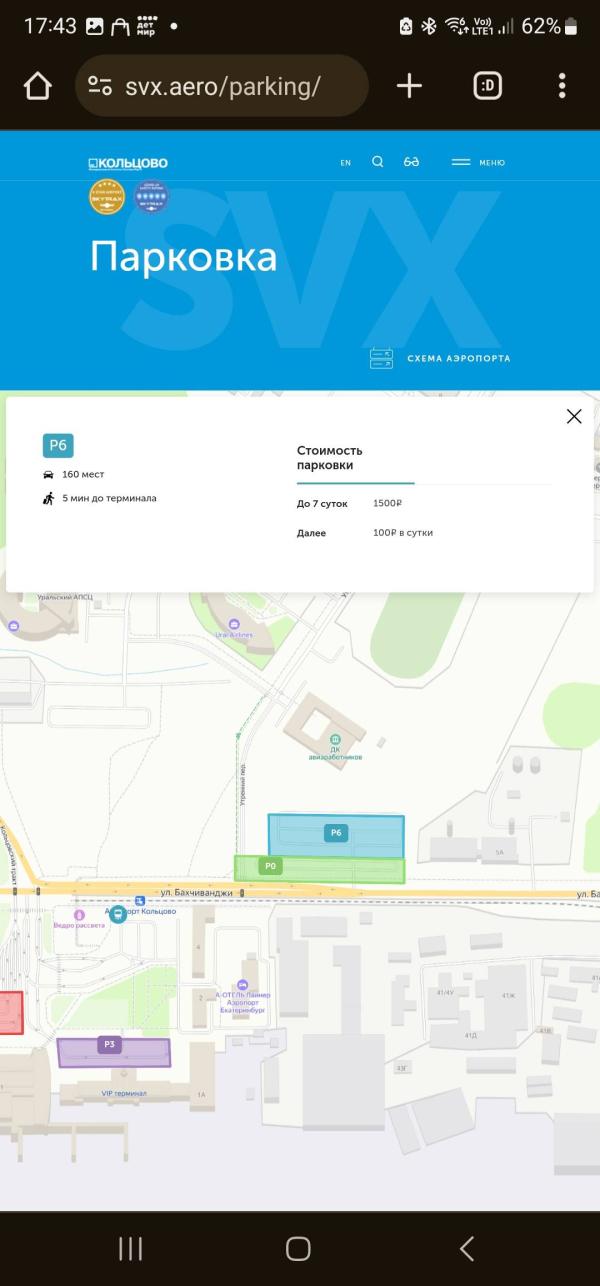The image size is (600, 1286).
Task: Tap the Android recent apps button
Action: [x=130, y=1248]
